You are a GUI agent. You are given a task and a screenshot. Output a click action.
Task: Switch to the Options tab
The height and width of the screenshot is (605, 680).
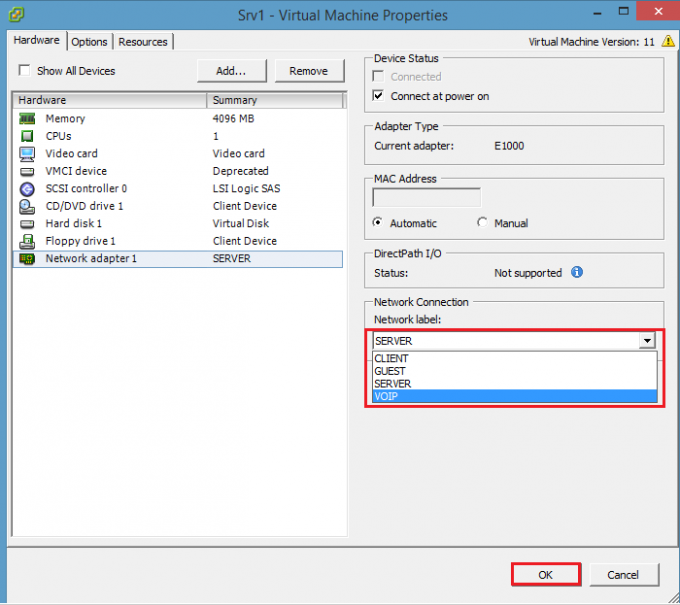[89, 42]
